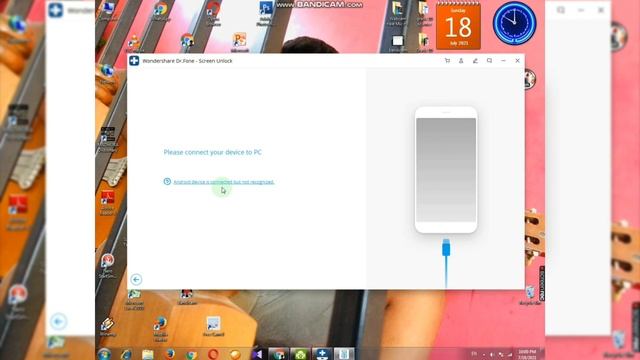Open the user account icon in title bar

click(x=461, y=61)
